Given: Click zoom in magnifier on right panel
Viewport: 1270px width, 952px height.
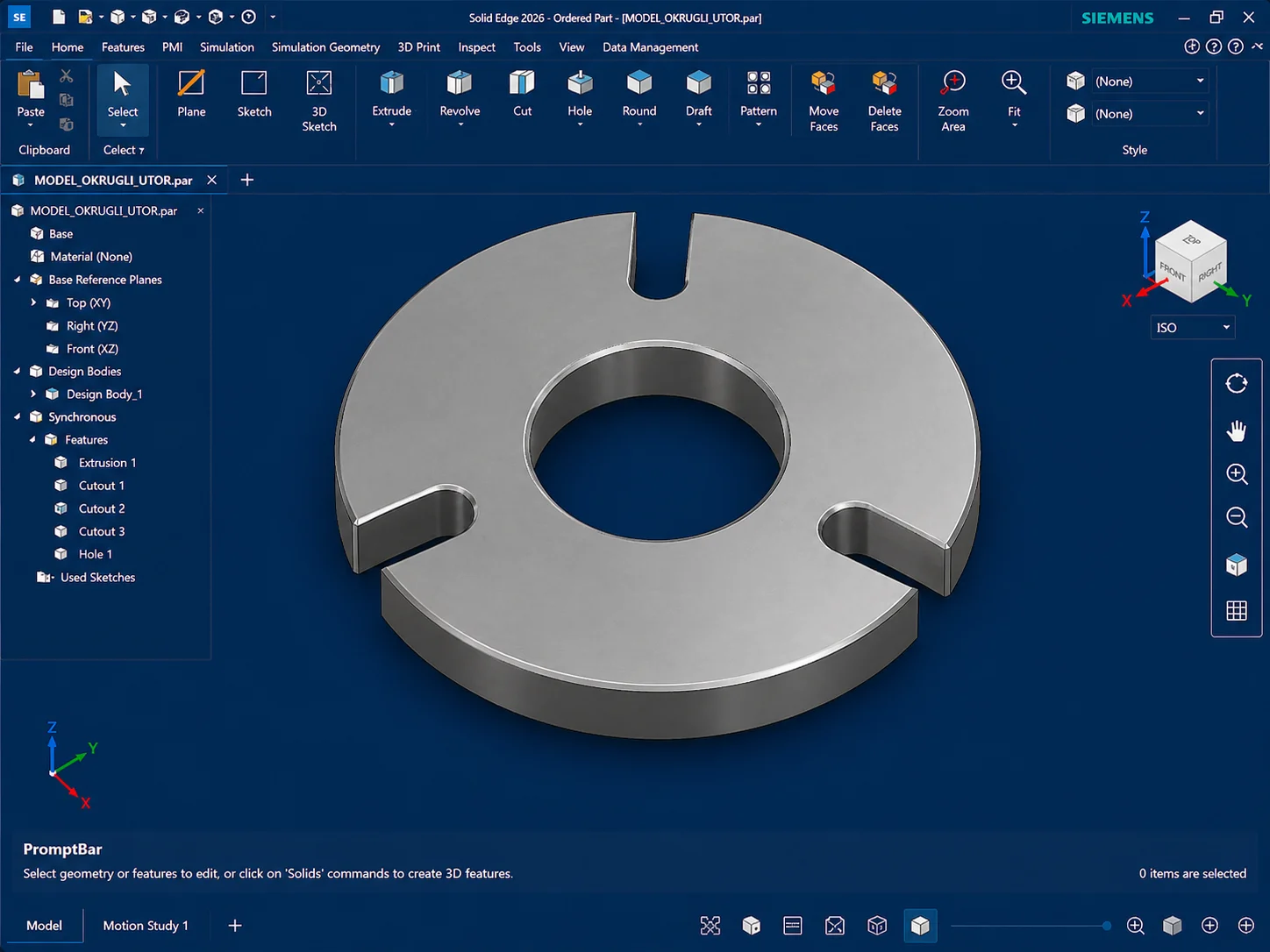Looking at the screenshot, I should (x=1237, y=474).
